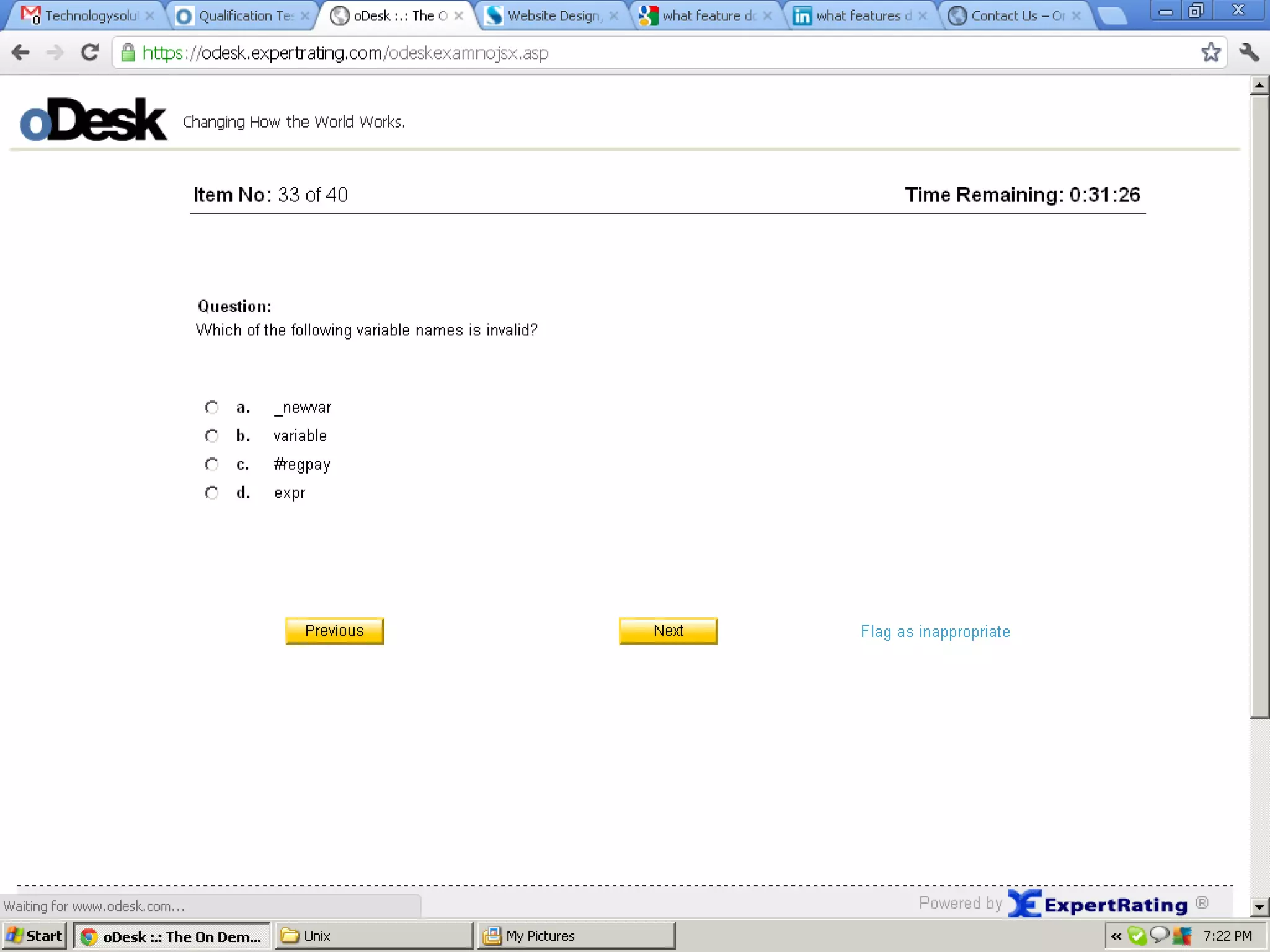Select radio option a. _newvar

tap(211, 407)
